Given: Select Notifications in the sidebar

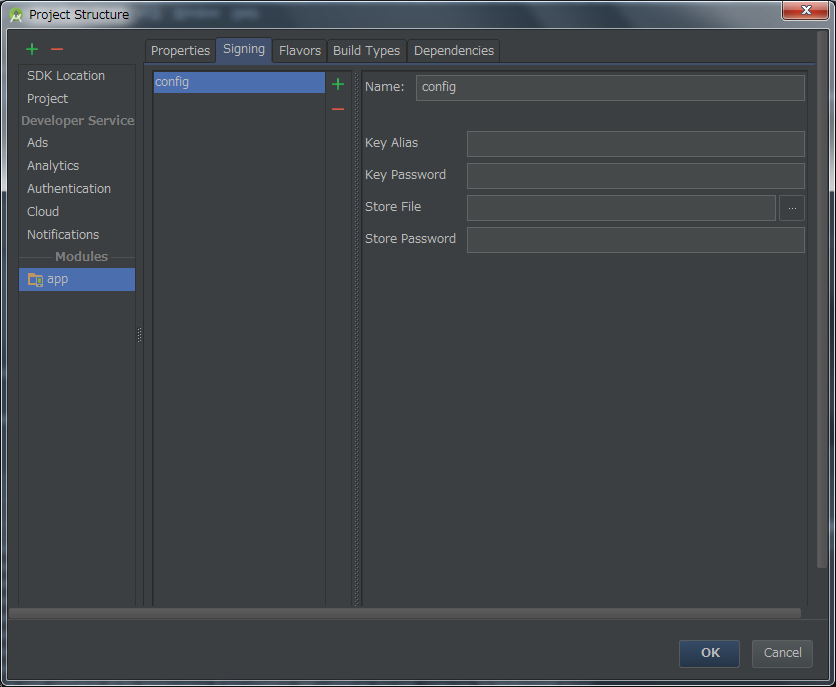Looking at the screenshot, I should pos(63,235).
